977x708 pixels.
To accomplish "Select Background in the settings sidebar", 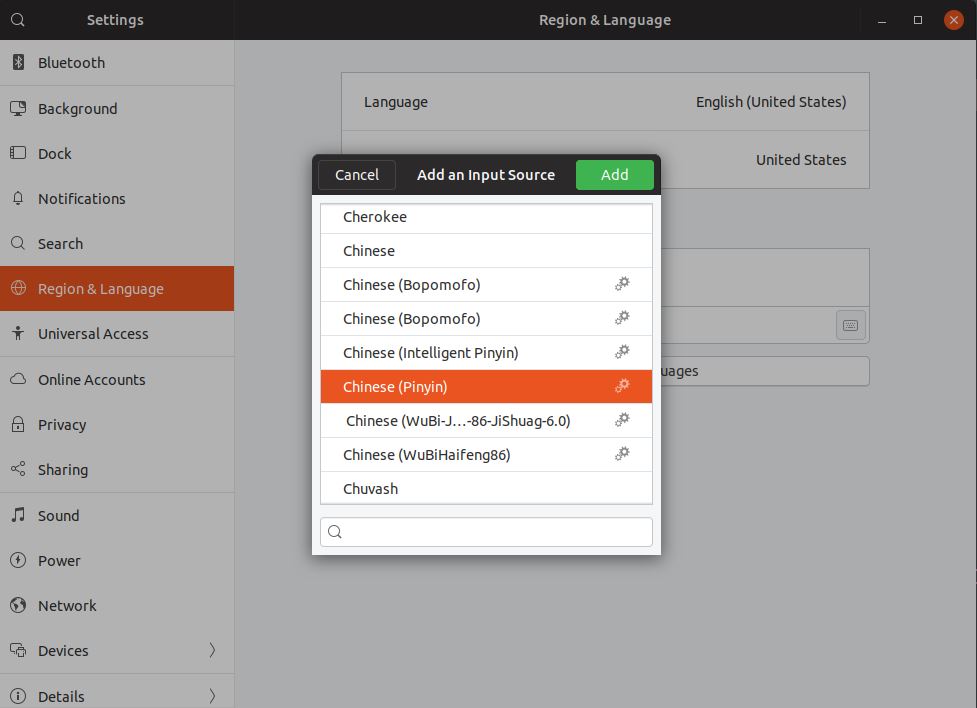I will 77,108.
